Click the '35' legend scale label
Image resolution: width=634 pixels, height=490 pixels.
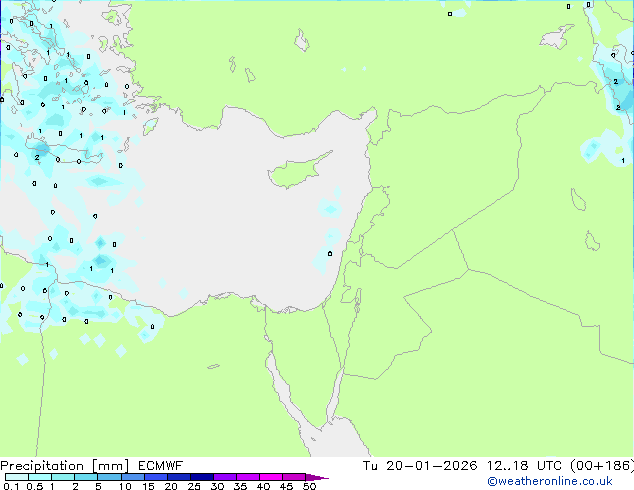point(240,486)
